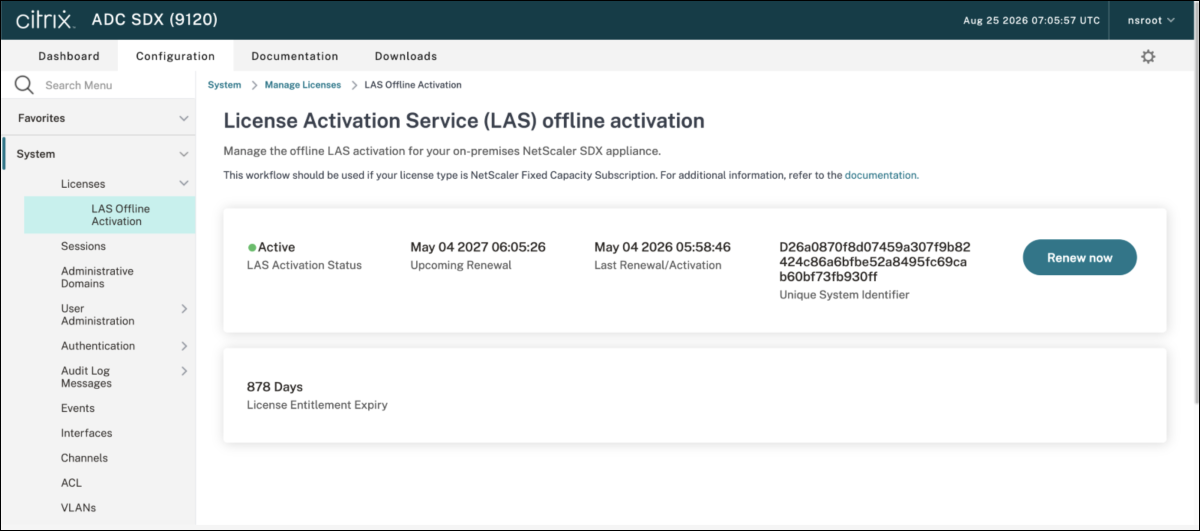Open Sessions in the sidebar

(x=83, y=246)
